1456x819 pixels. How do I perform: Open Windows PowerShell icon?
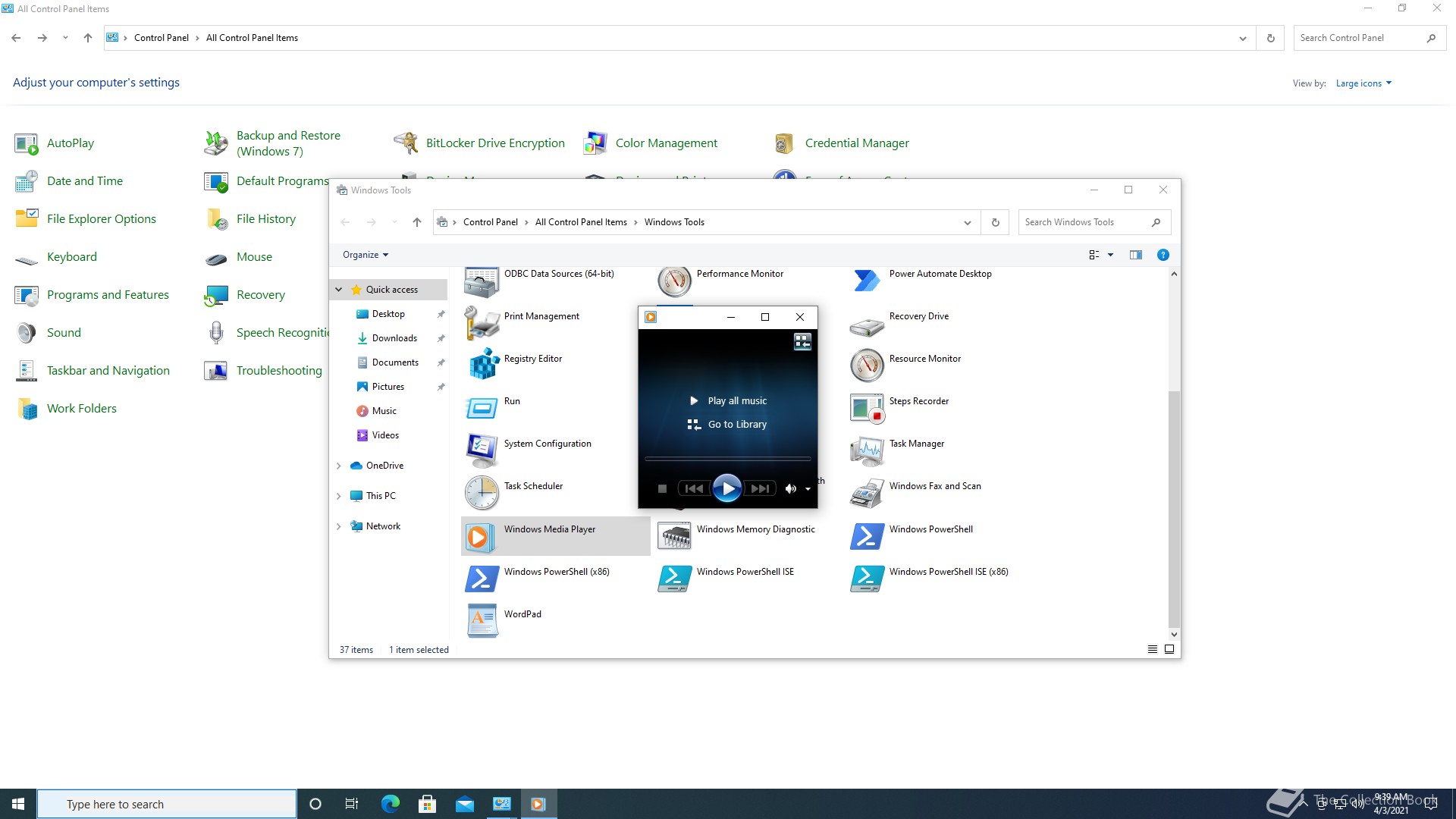click(867, 537)
